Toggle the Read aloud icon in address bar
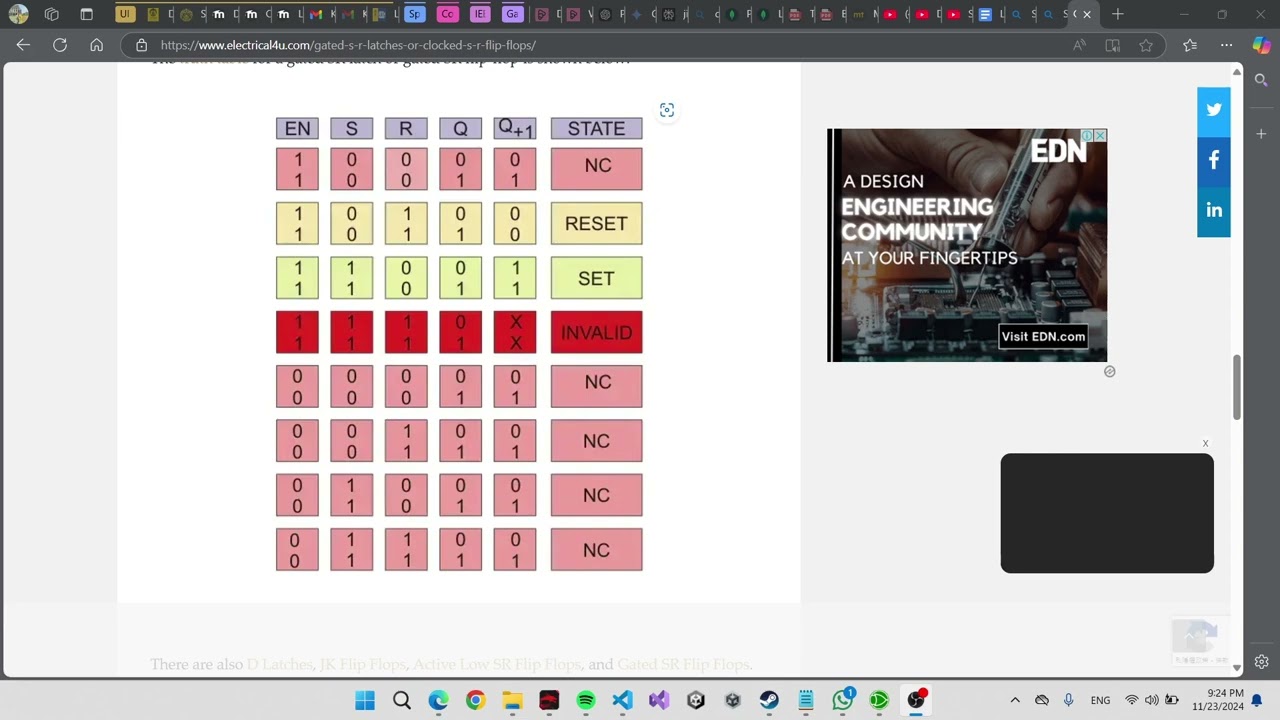 pyautogui.click(x=1079, y=45)
